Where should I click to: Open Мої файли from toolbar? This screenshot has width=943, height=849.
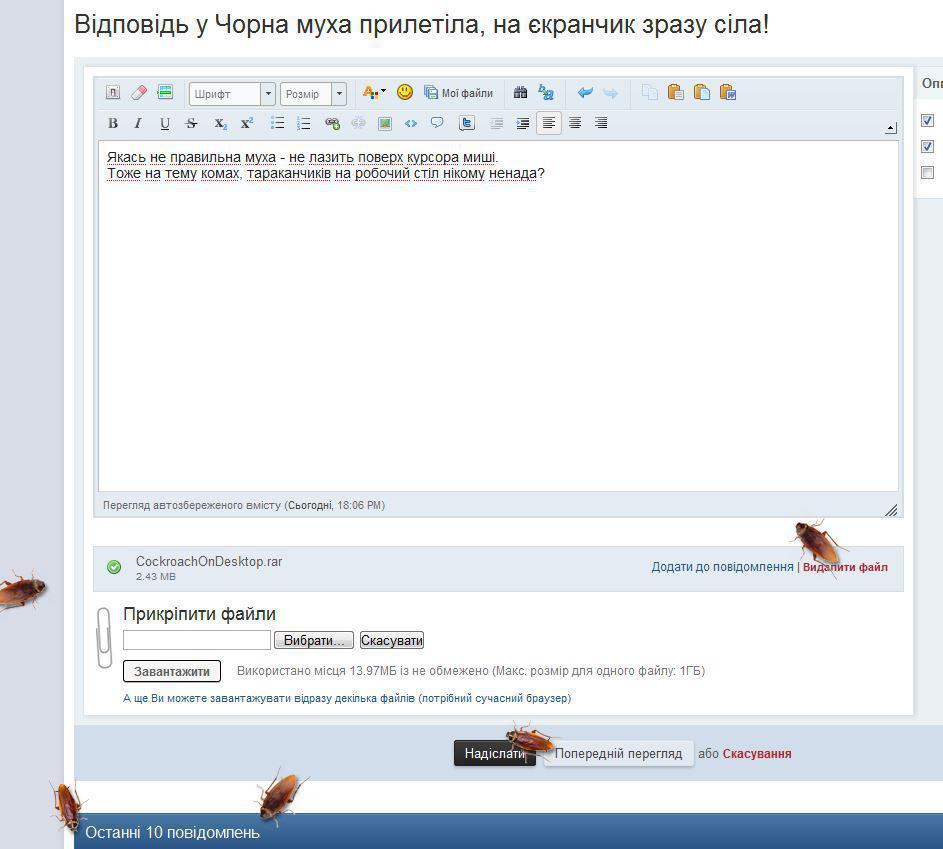[459, 93]
